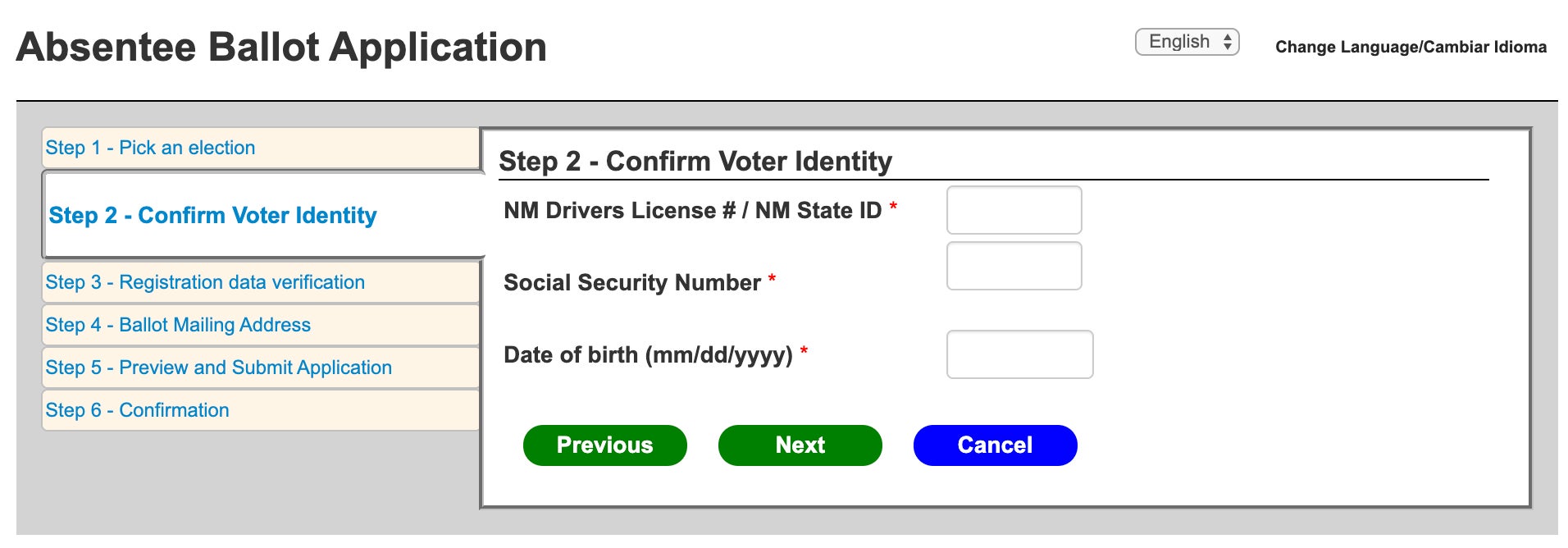This screenshot has height=548, width=1568.
Task: Click the blue Cancel button
Action: 995,445
